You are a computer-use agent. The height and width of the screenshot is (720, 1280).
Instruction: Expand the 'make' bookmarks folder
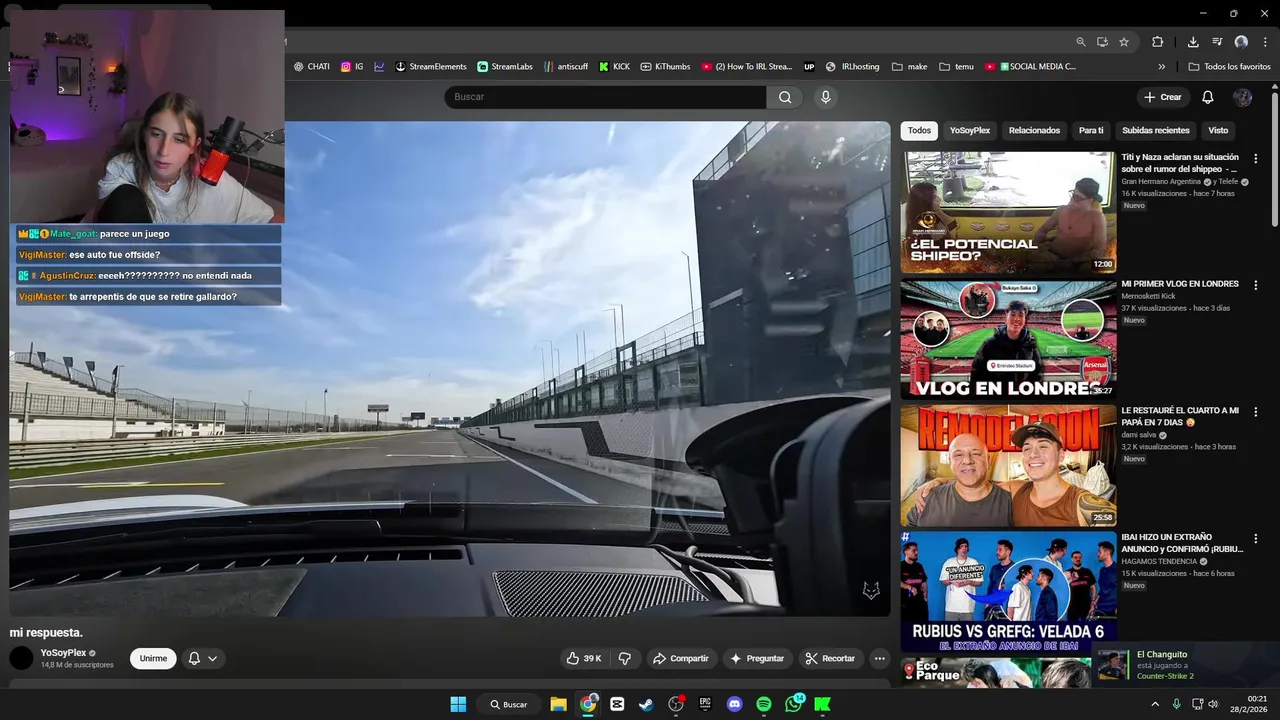[x=907, y=67]
